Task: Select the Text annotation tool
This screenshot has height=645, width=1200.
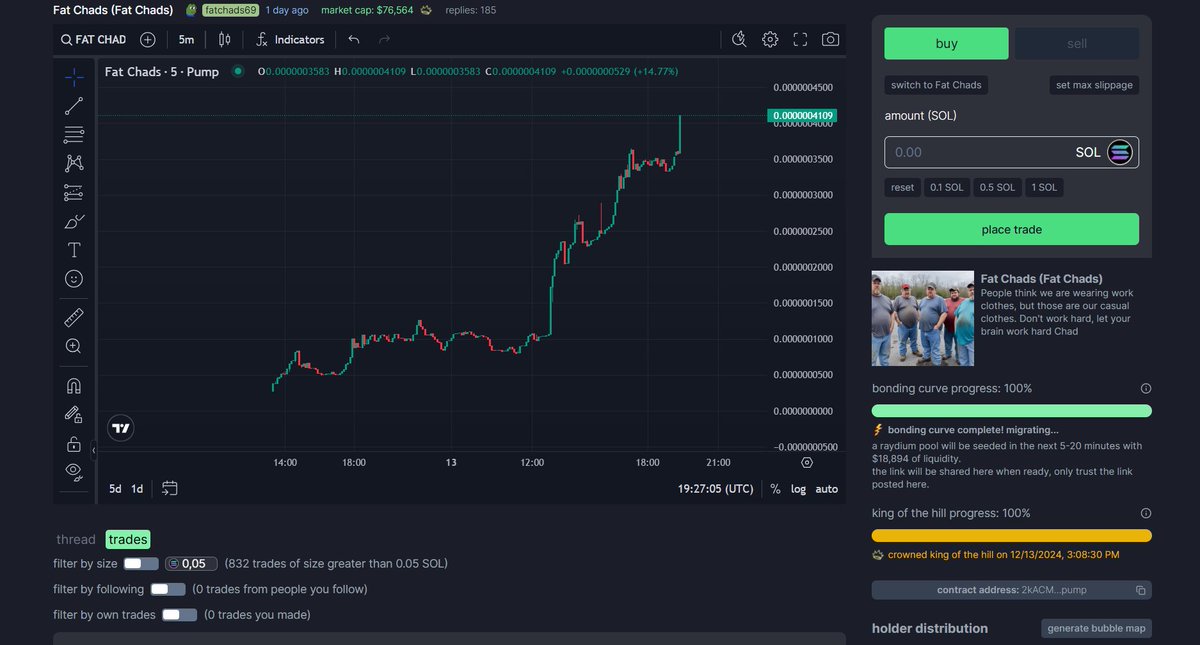Action: coord(74,250)
